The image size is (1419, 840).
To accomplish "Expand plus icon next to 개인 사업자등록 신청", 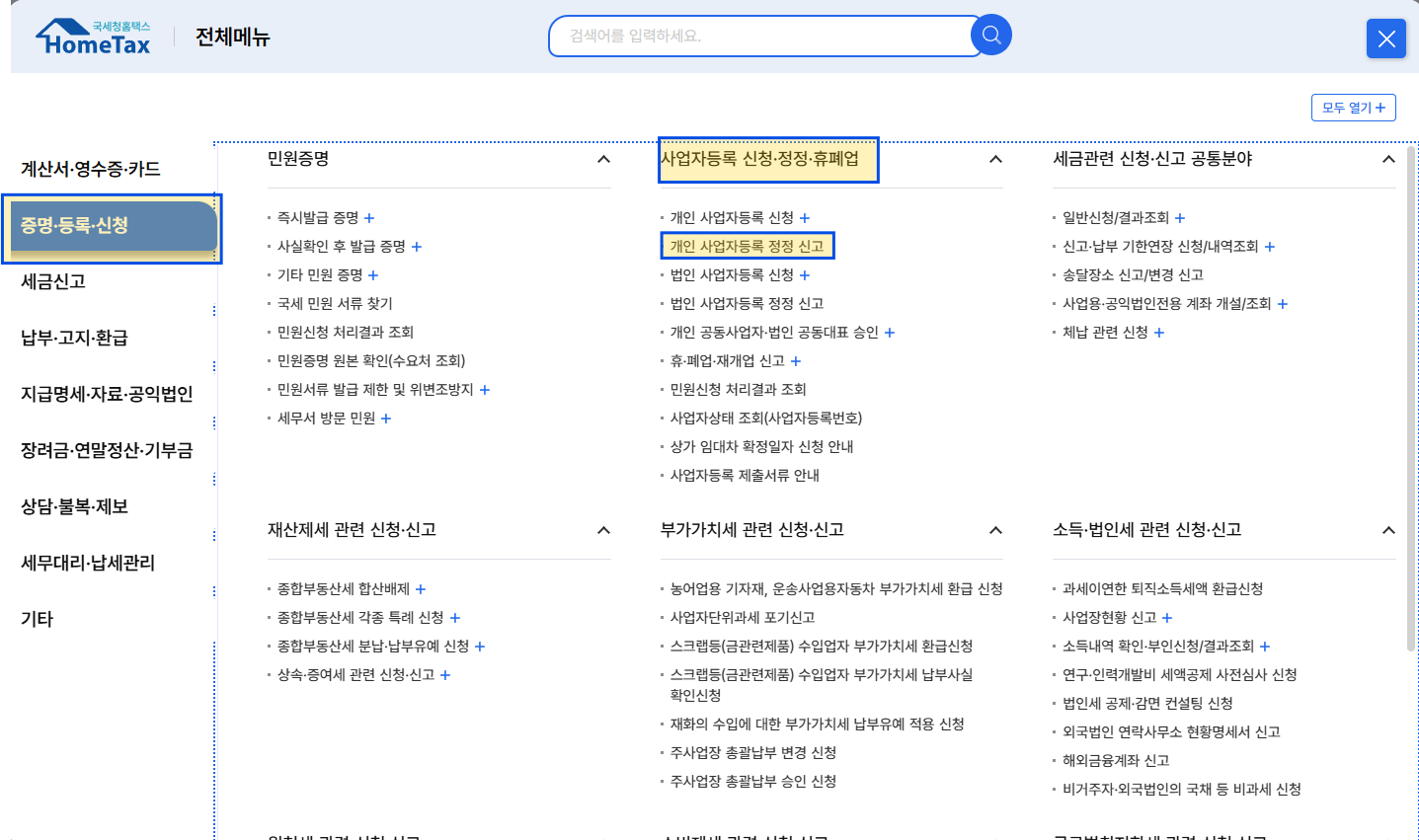I will [x=805, y=218].
